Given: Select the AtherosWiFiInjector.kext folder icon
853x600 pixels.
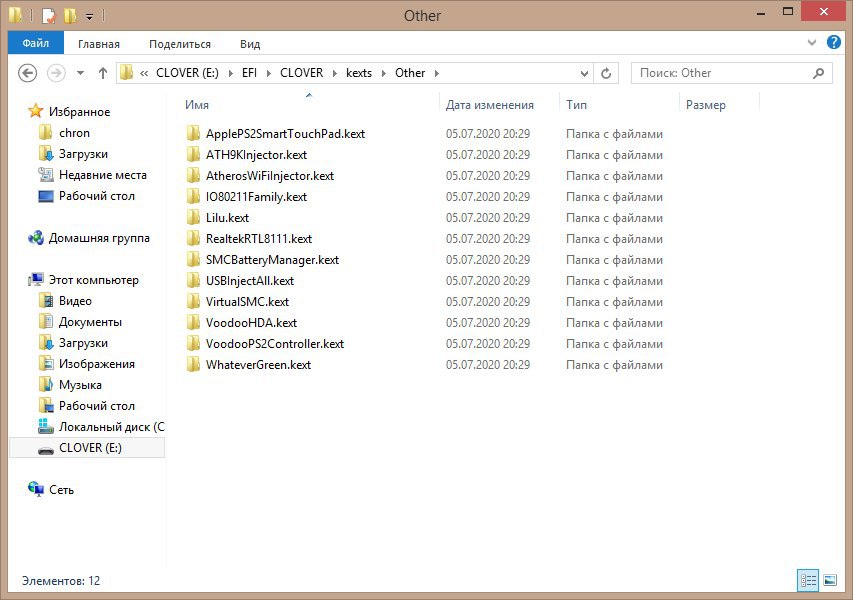Looking at the screenshot, I should click(x=193, y=176).
